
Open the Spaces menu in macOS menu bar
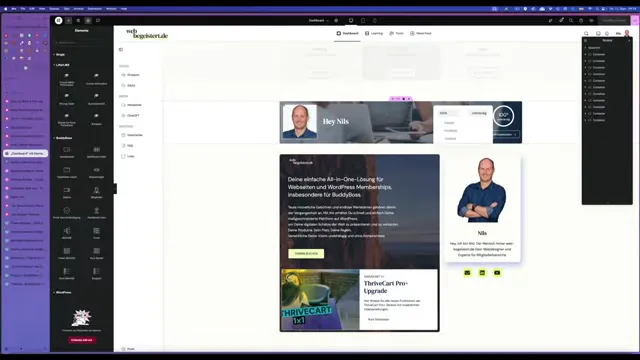pos(54,9)
